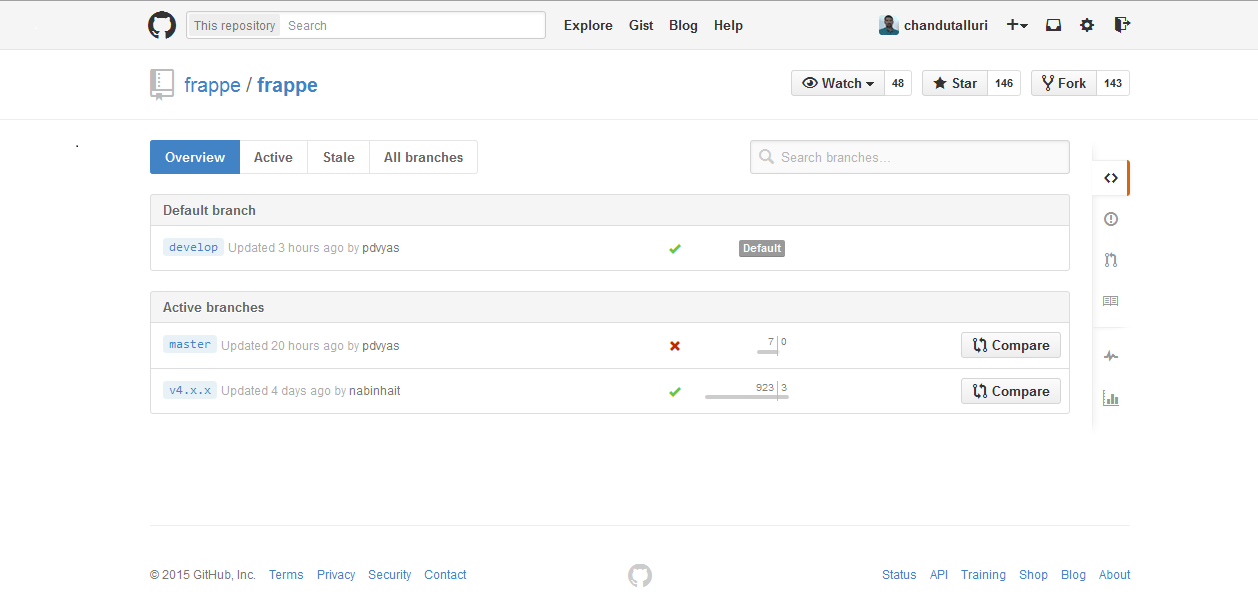Open the bold frappe repository link
The image size is (1258, 610).
[x=287, y=85]
